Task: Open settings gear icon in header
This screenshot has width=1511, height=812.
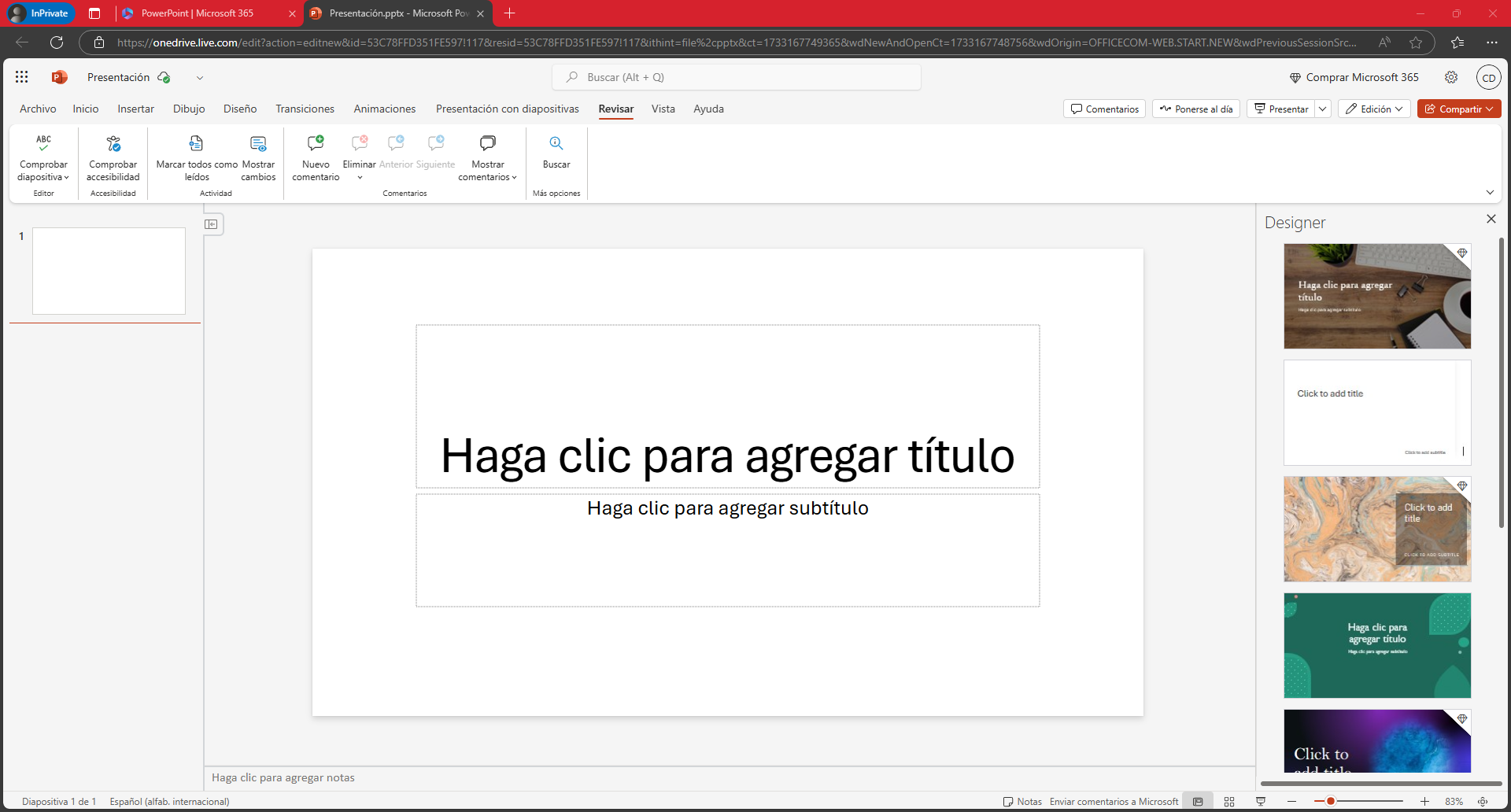Action: [x=1450, y=77]
